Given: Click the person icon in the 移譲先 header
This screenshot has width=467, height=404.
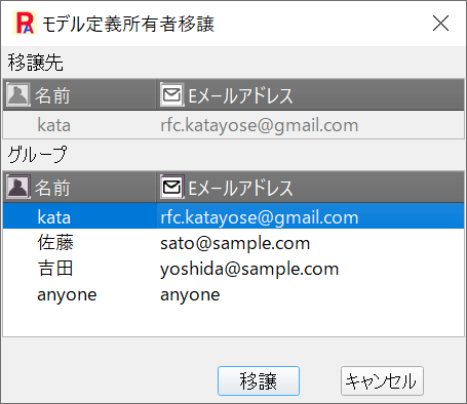Looking at the screenshot, I should tap(18, 95).
